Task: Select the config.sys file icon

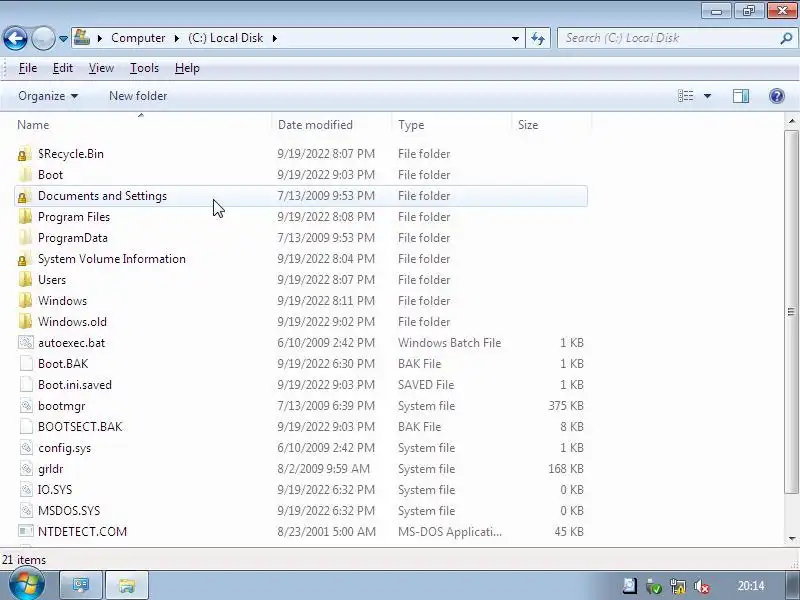Action: click(26, 448)
